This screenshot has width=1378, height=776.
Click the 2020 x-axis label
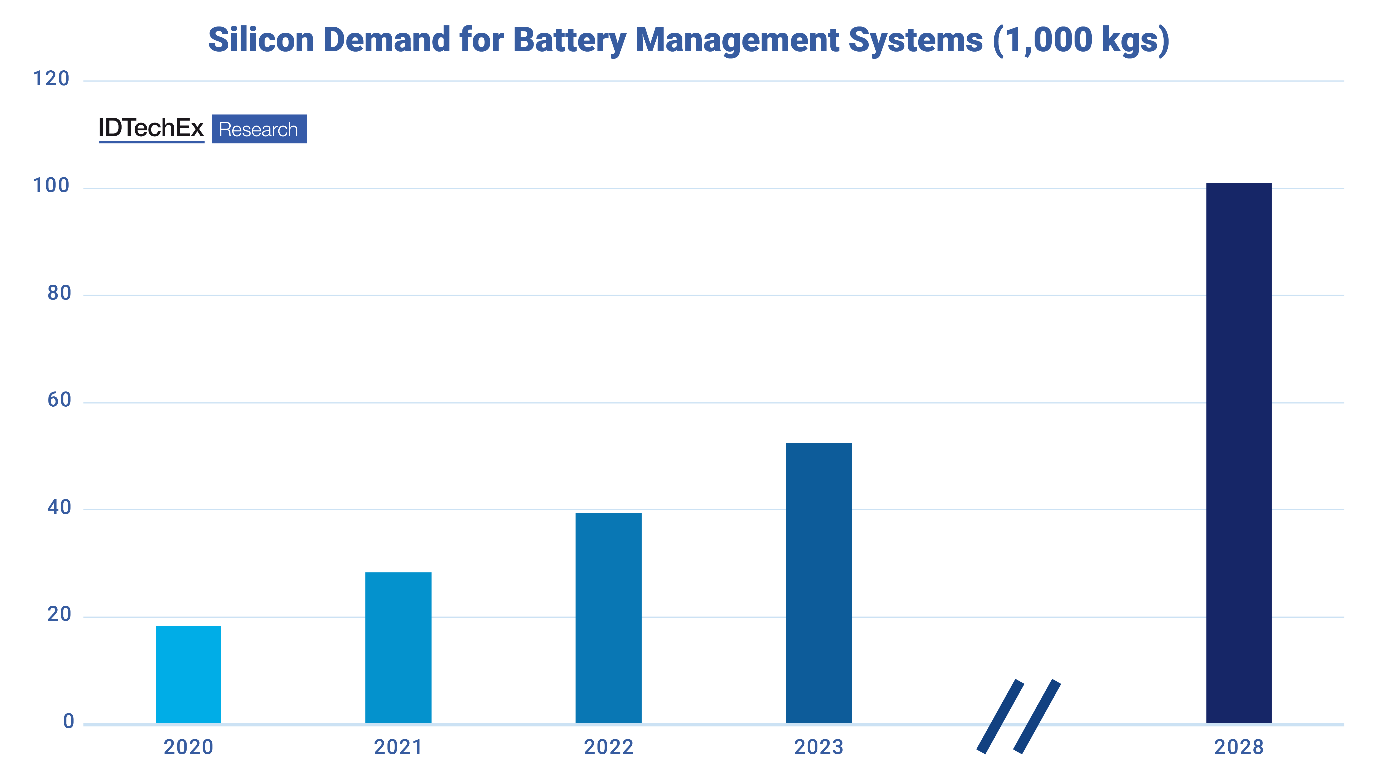[x=188, y=747]
